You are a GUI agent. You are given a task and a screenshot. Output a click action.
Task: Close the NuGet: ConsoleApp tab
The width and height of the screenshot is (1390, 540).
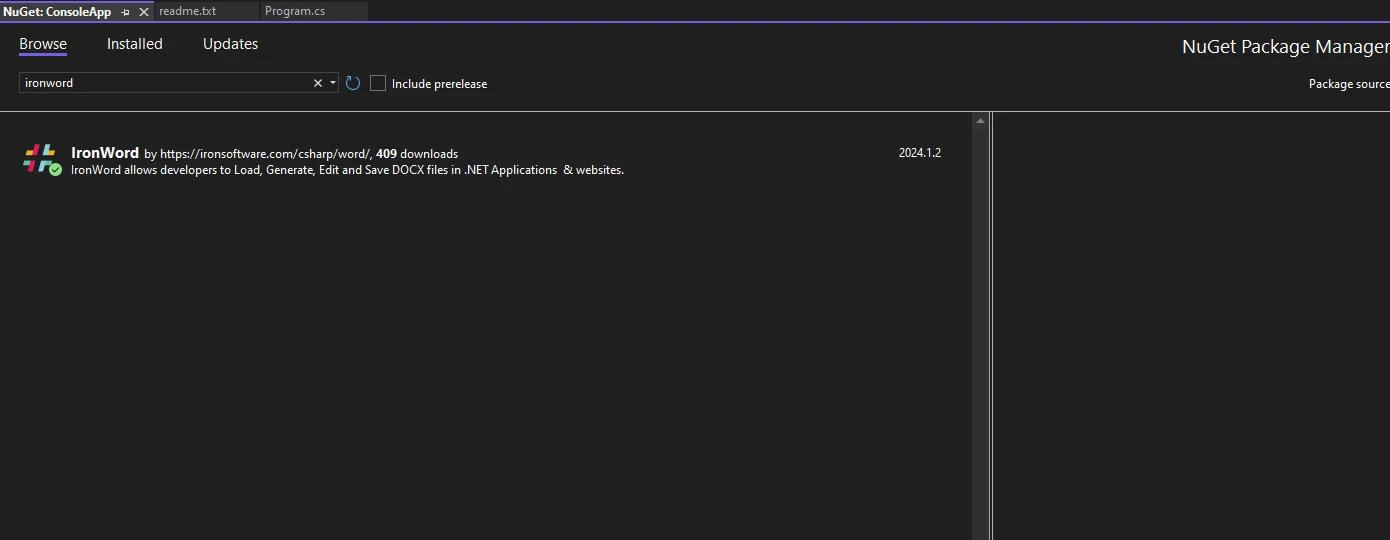tap(143, 12)
